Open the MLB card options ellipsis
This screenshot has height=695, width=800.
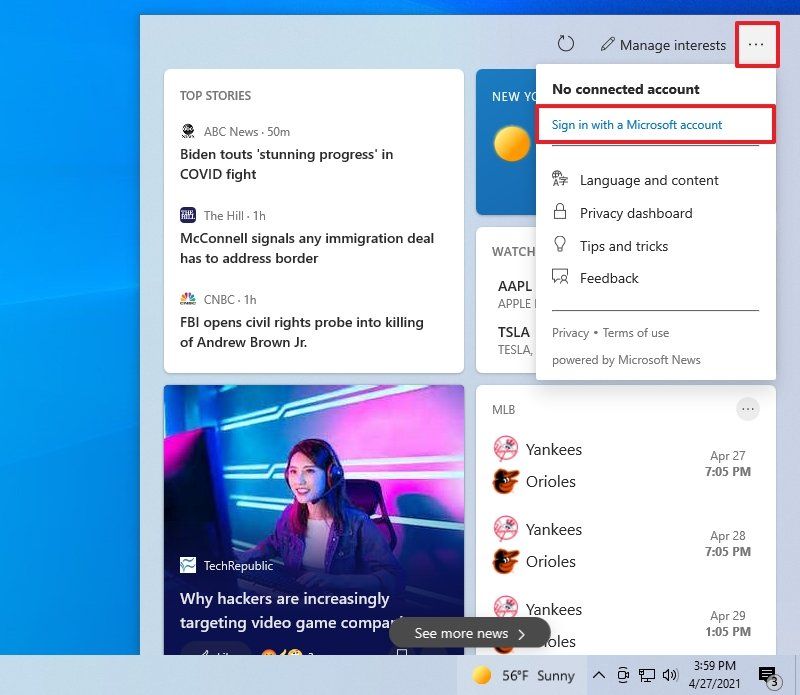tap(748, 409)
